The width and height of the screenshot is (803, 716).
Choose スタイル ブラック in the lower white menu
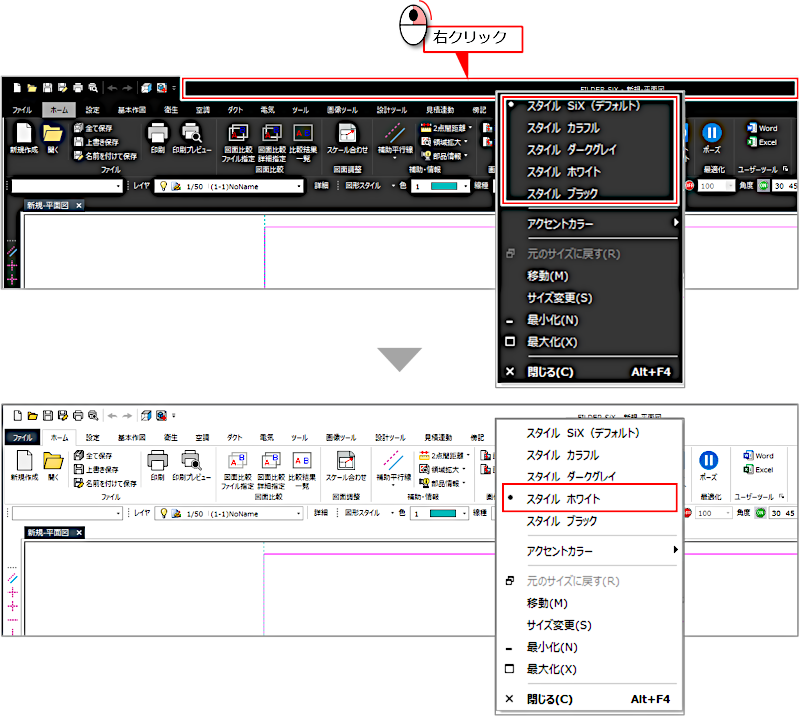(x=562, y=521)
